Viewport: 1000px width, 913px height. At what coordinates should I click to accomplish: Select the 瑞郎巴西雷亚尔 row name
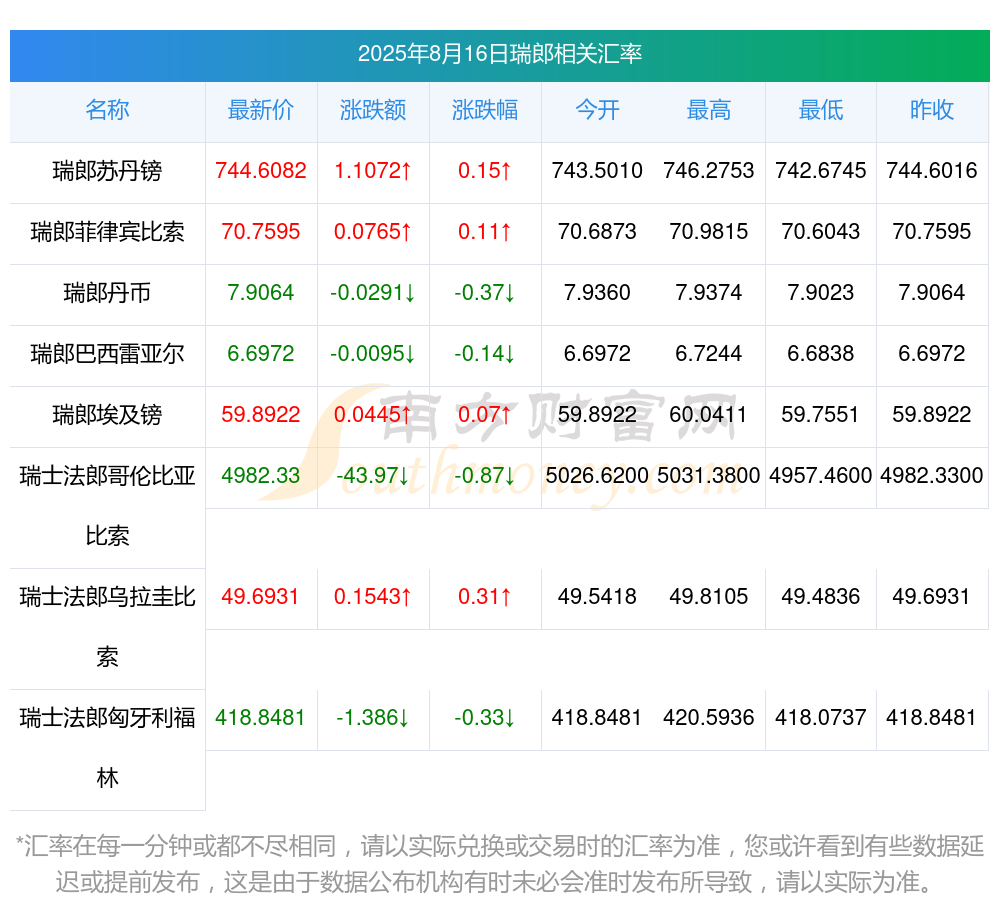pos(107,353)
